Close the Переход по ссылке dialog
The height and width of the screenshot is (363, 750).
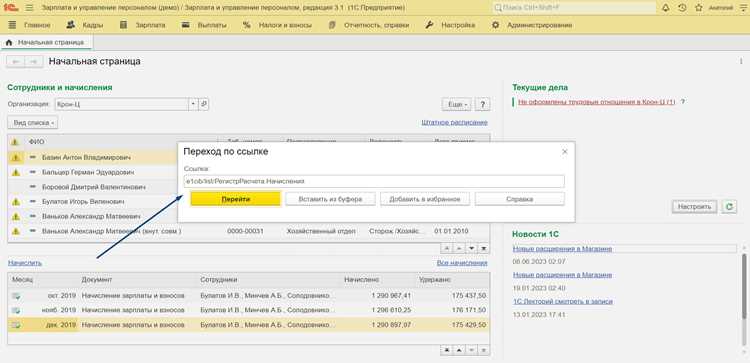click(564, 151)
